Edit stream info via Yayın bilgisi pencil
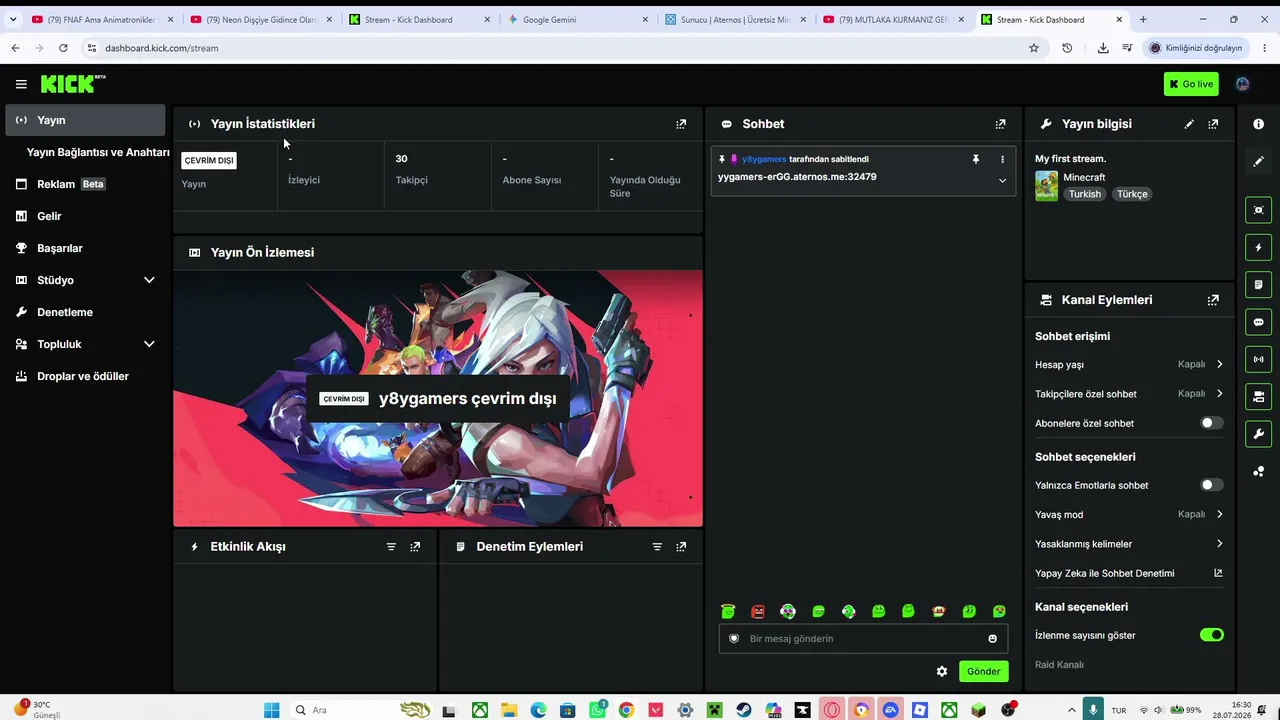This screenshot has width=1280, height=720. [x=1189, y=124]
